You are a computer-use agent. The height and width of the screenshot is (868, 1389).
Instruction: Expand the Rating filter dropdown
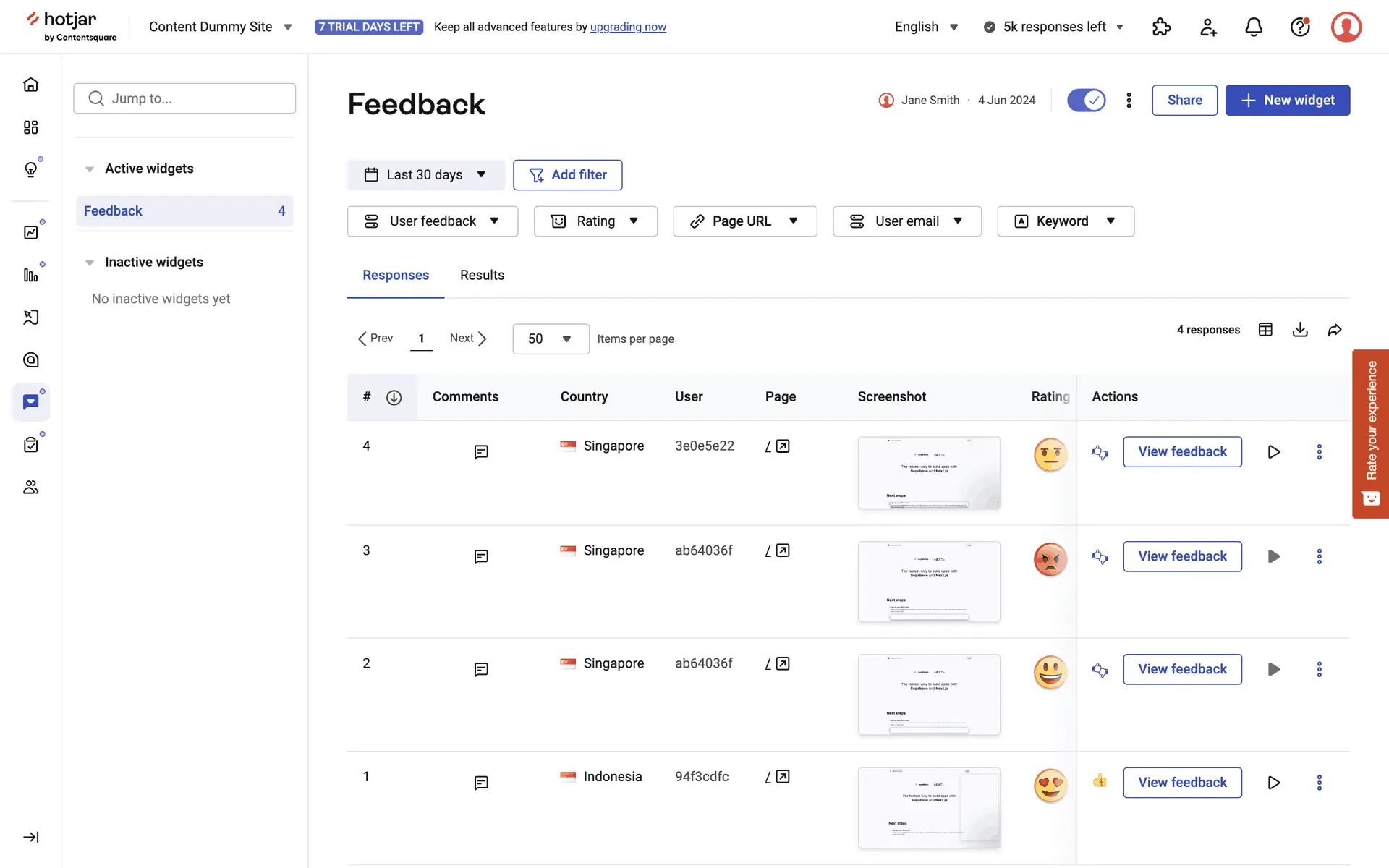(595, 221)
